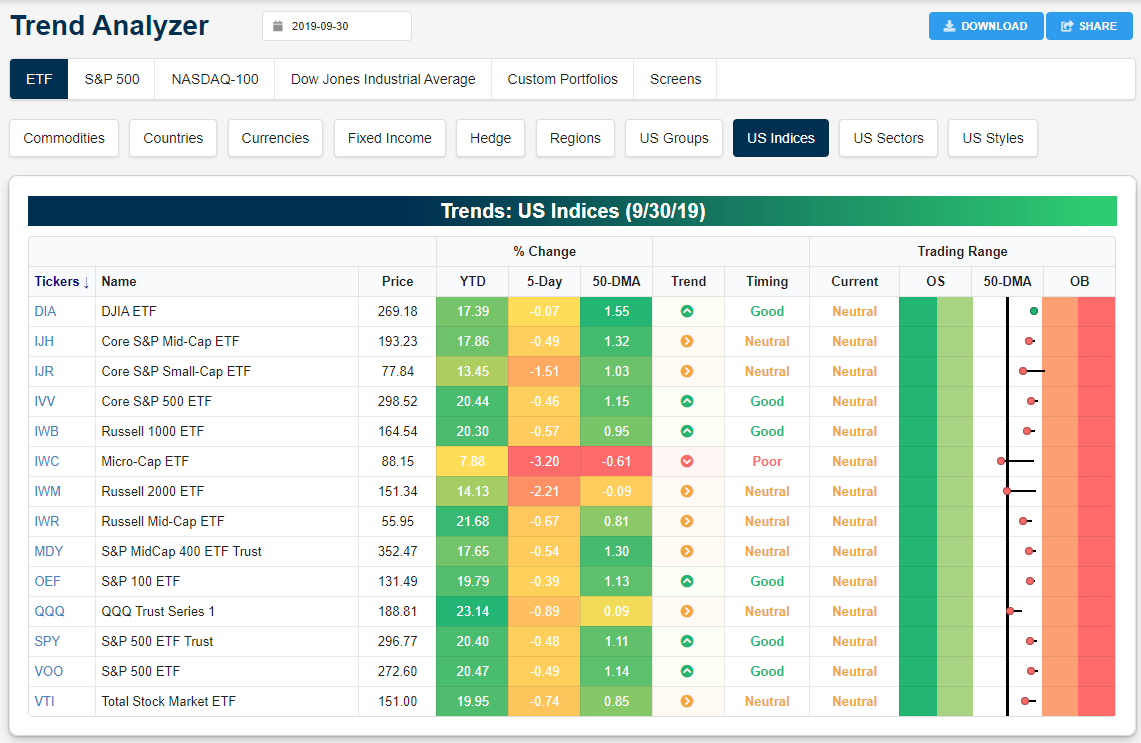Click the Share button
This screenshot has width=1141, height=743.
(1088, 26)
